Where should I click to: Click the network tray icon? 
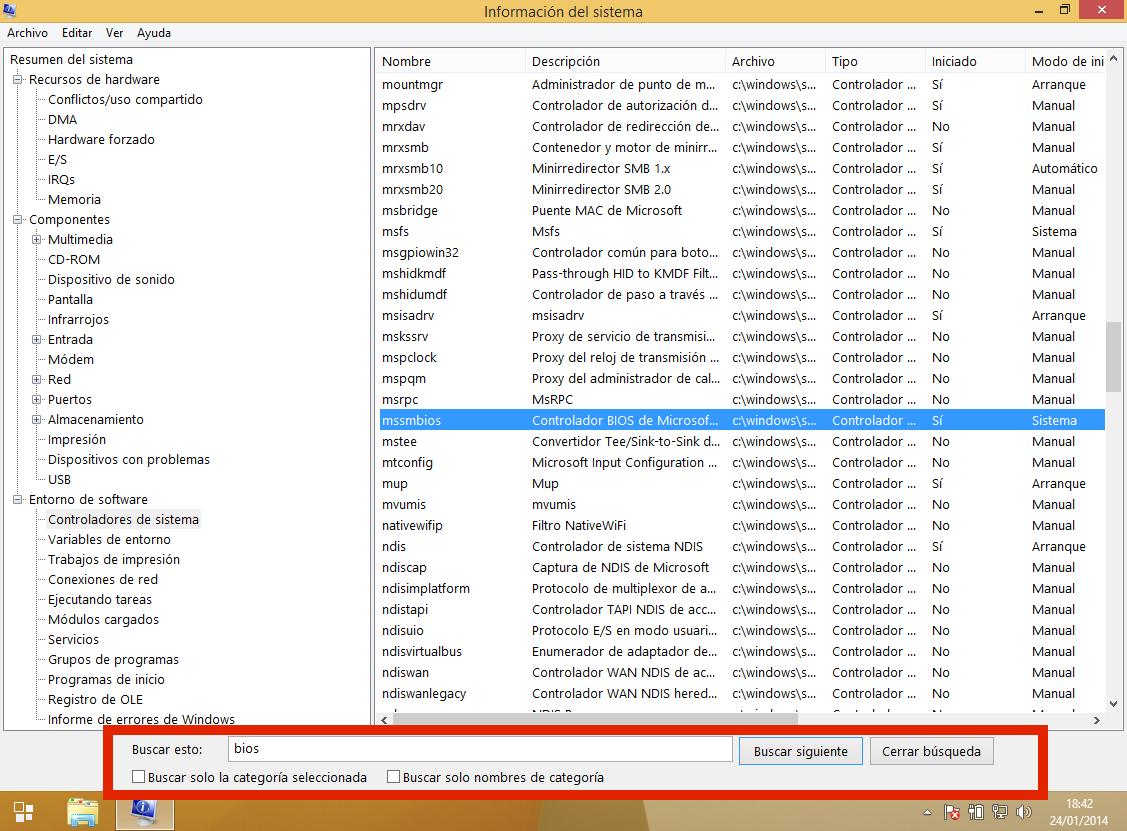(999, 812)
